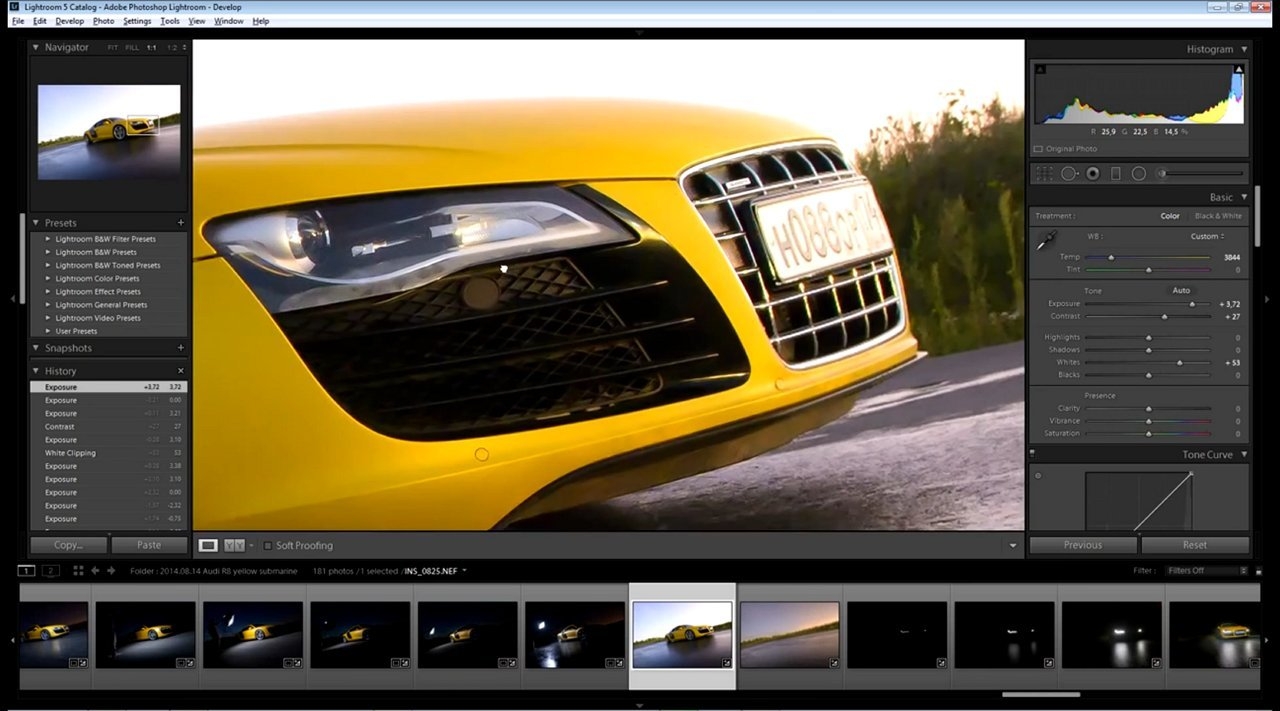Open the Filters Off dropdown
The width and height of the screenshot is (1280, 711).
(1205, 571)
